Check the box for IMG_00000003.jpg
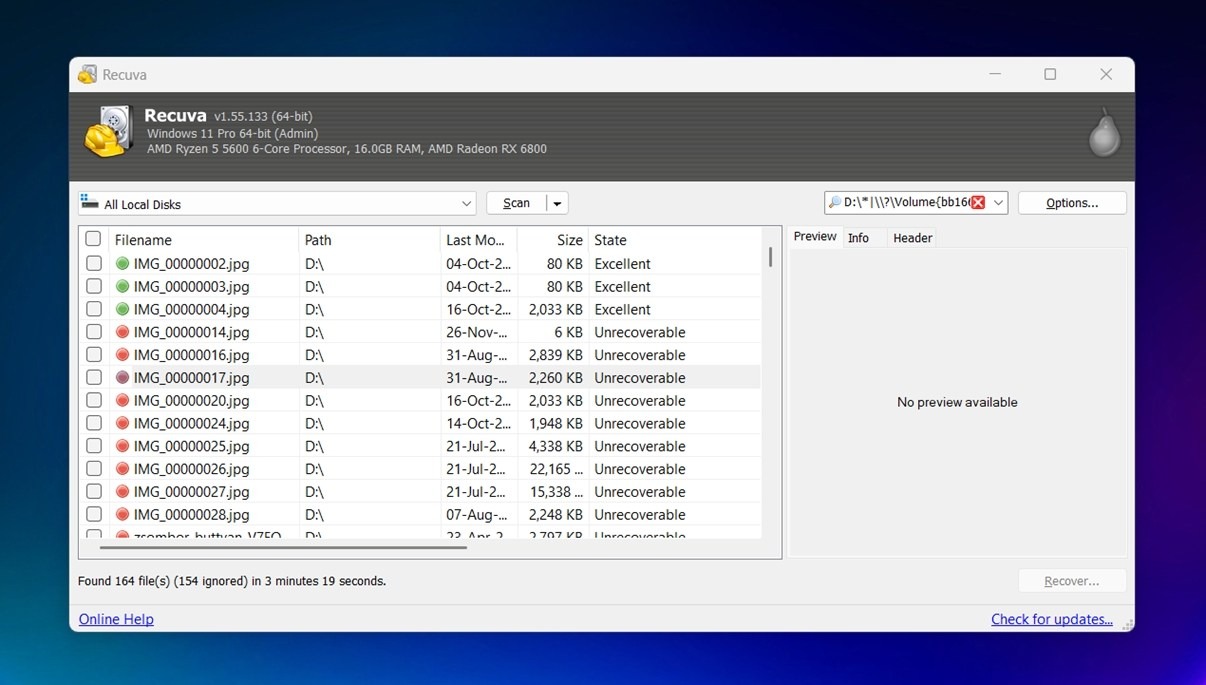The width and height of the screenshot is (1206, 685). point(93,287)
